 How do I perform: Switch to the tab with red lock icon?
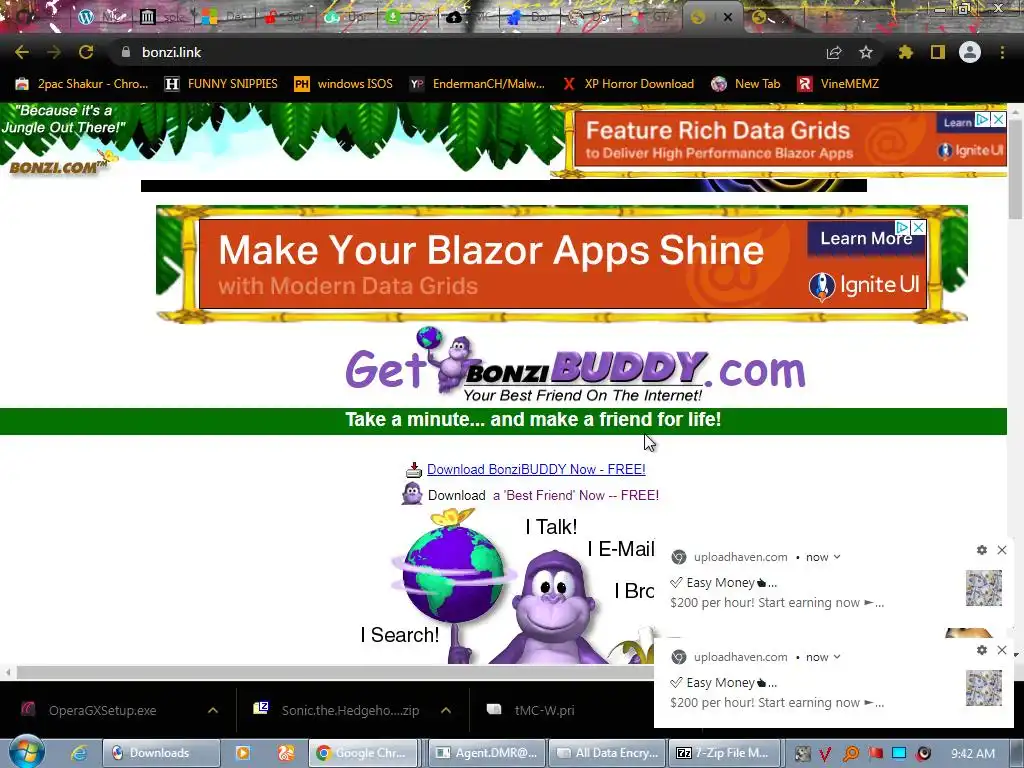pos(285,17)
